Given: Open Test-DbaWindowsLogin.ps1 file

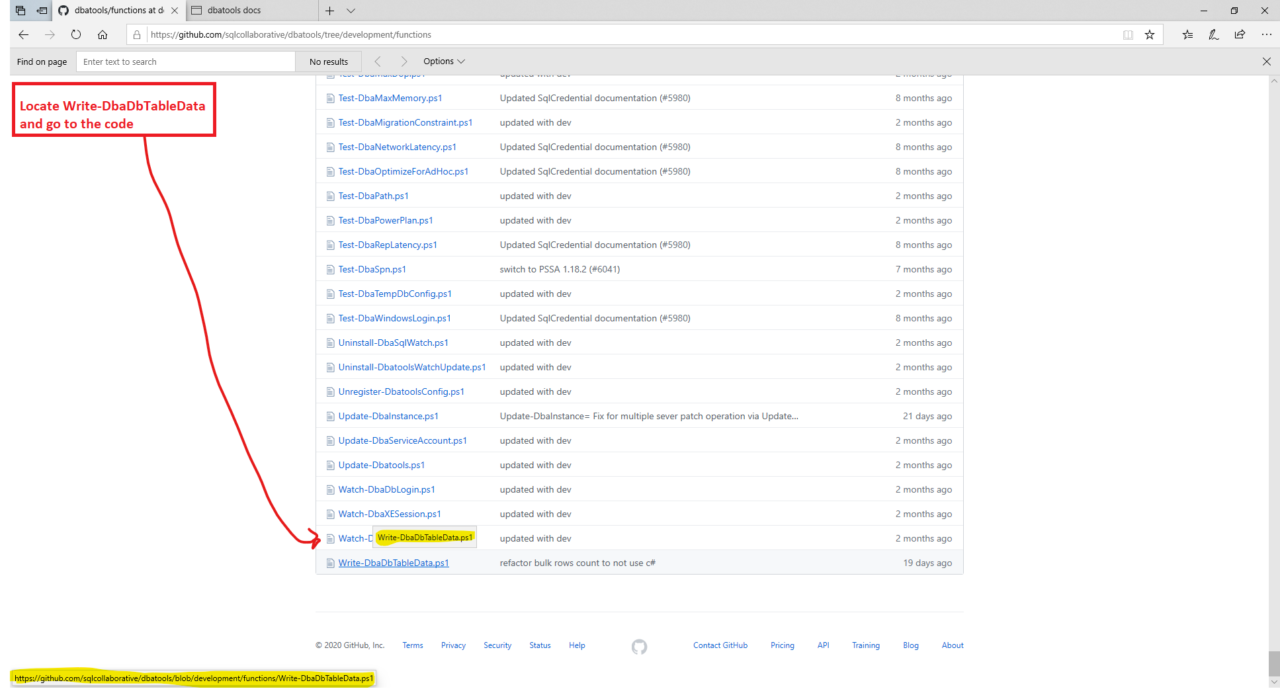Looking at the screenshot, I should tap(394, 319).
